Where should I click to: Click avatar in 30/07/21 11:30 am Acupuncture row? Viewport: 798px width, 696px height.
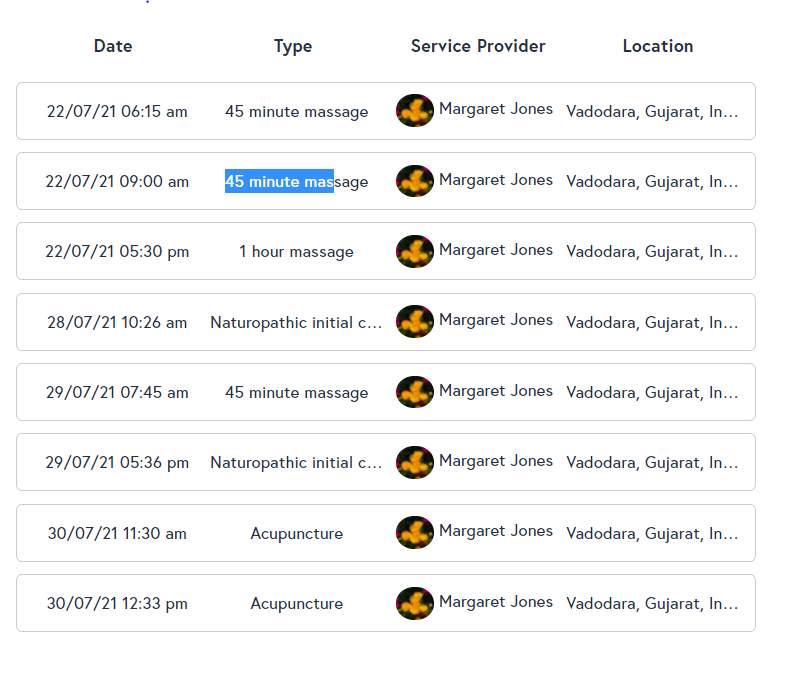(415, 533)
